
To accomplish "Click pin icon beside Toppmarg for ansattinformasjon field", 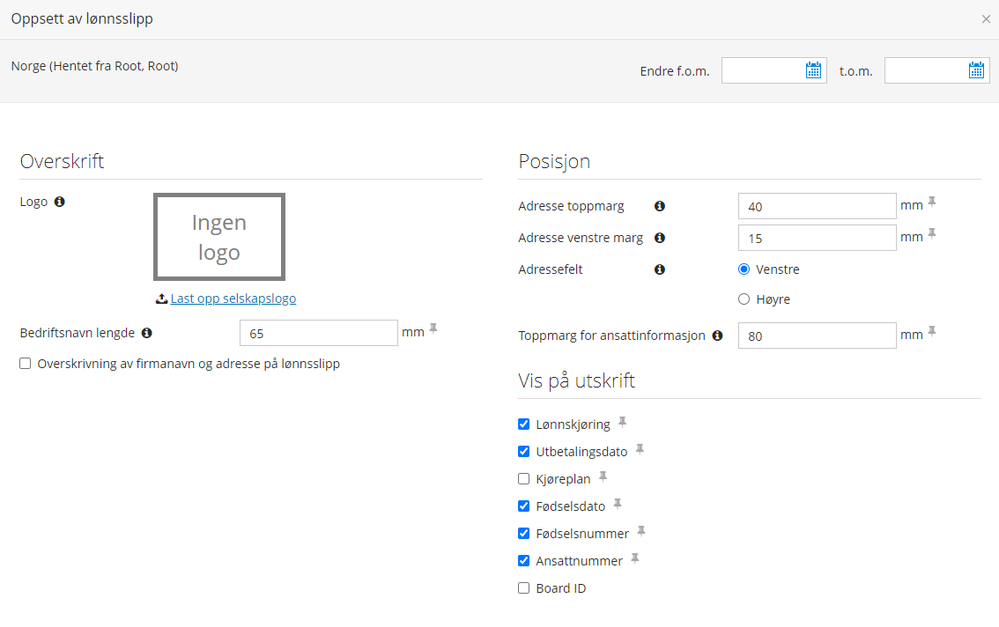I will (932, 331).
